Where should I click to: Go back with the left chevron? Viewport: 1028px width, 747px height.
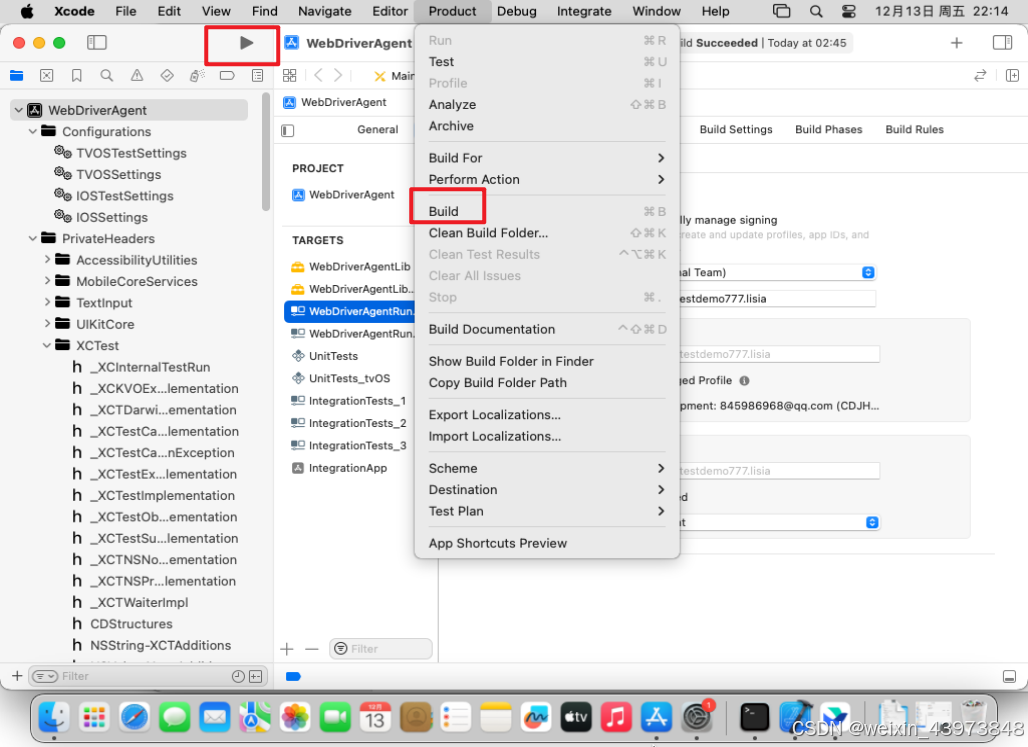(x=318, y=75)
